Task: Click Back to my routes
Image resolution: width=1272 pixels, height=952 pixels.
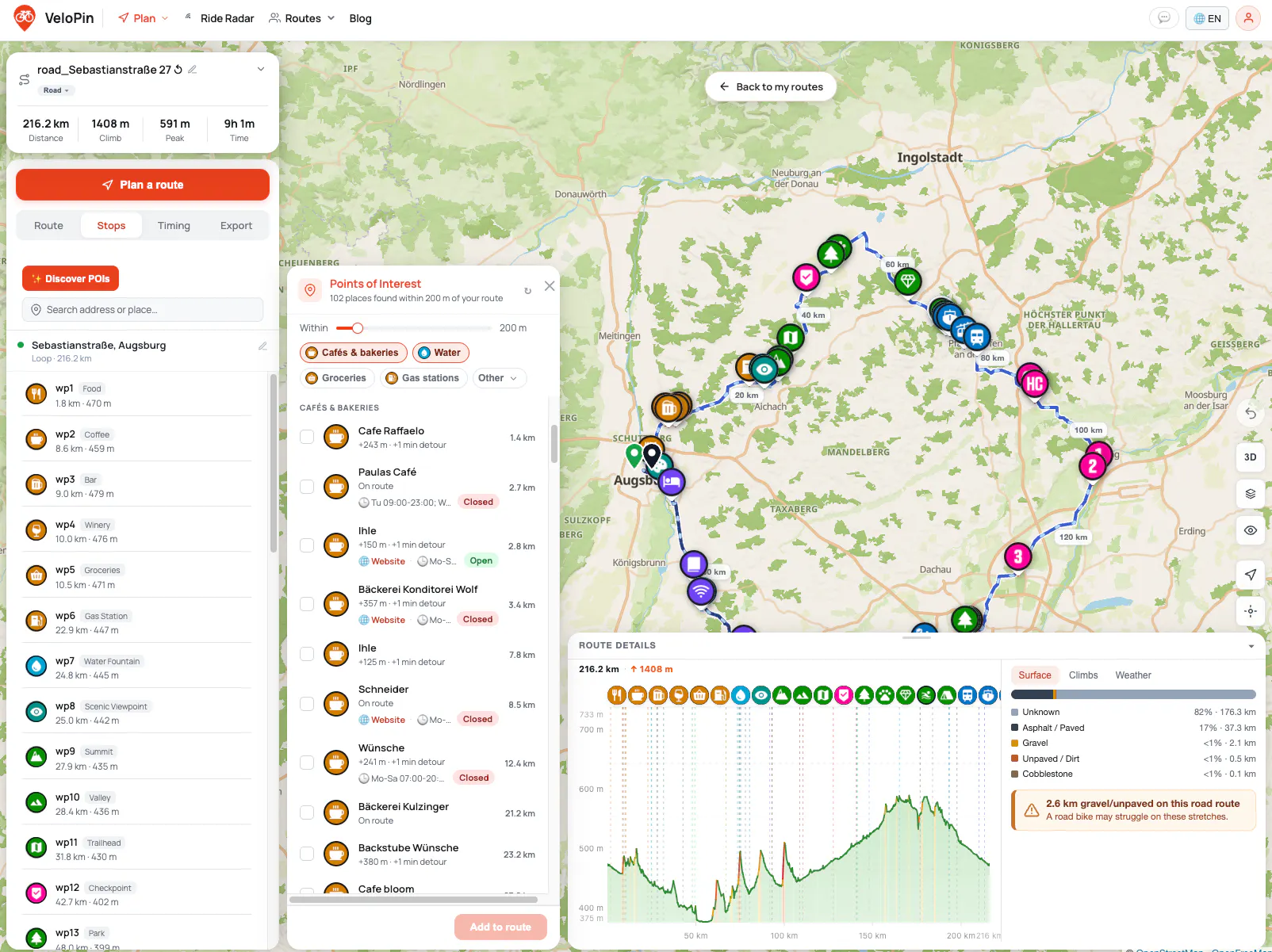Action: [x=771, y=86]
